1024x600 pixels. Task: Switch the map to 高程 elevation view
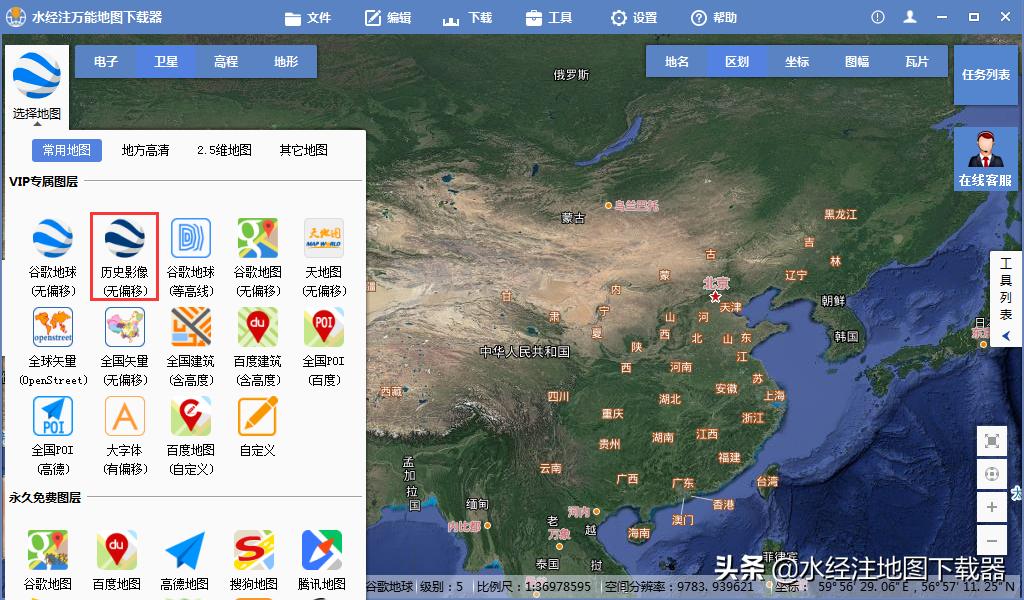coord(225,61)
